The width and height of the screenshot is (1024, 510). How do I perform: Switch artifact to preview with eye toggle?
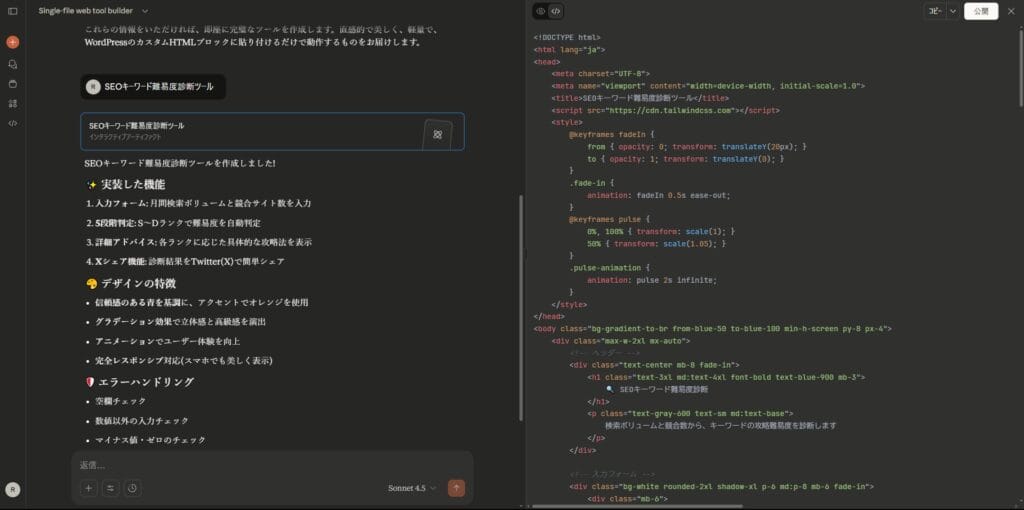541,11
